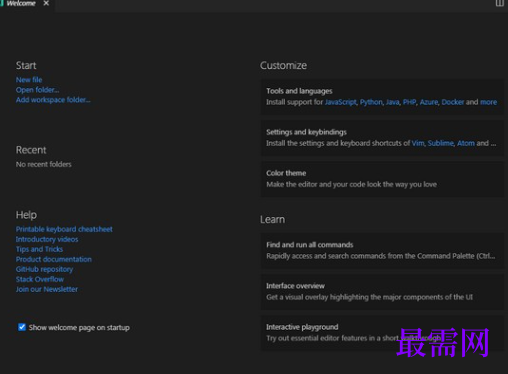Click the New file link
The height and width of the screenshot is (374, 508).
coord(29,80)
